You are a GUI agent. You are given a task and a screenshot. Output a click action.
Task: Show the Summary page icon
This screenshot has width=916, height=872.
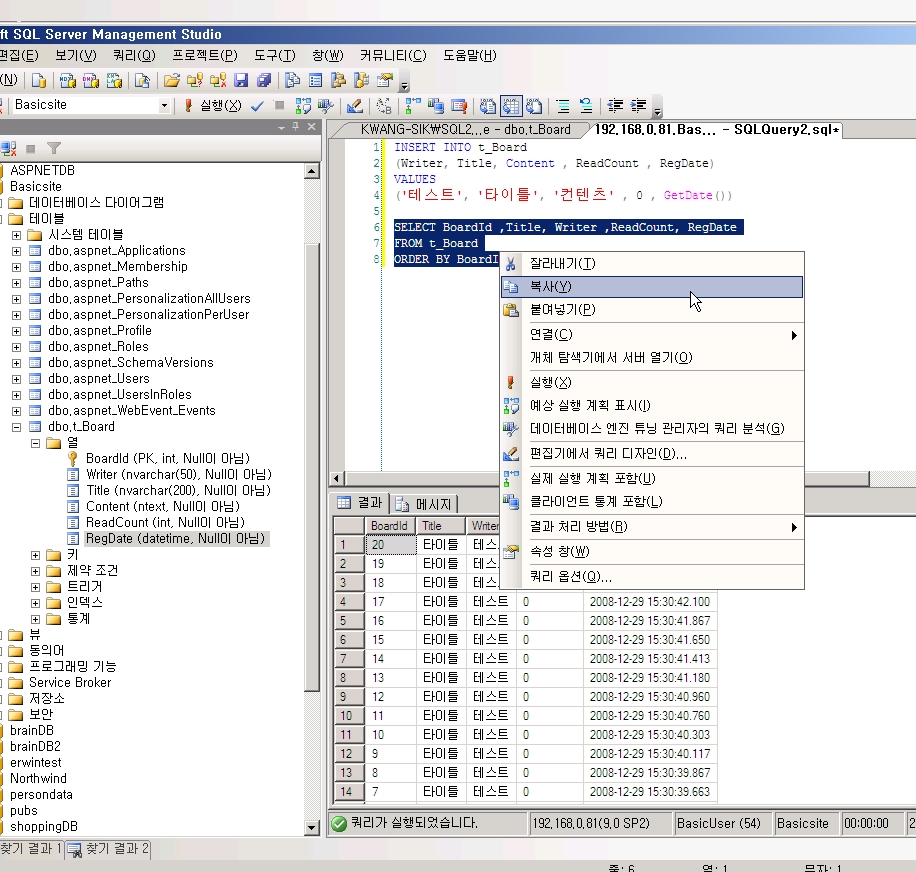point(315,80)
